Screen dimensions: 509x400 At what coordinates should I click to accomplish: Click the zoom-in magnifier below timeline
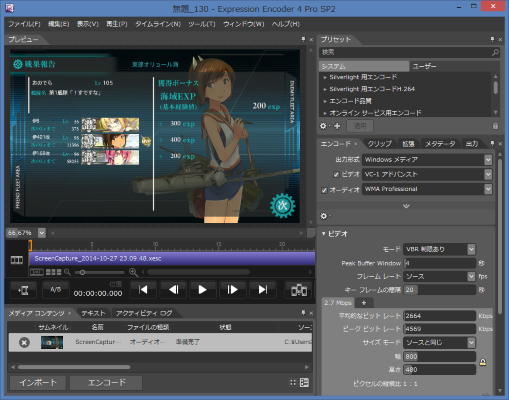133,272
